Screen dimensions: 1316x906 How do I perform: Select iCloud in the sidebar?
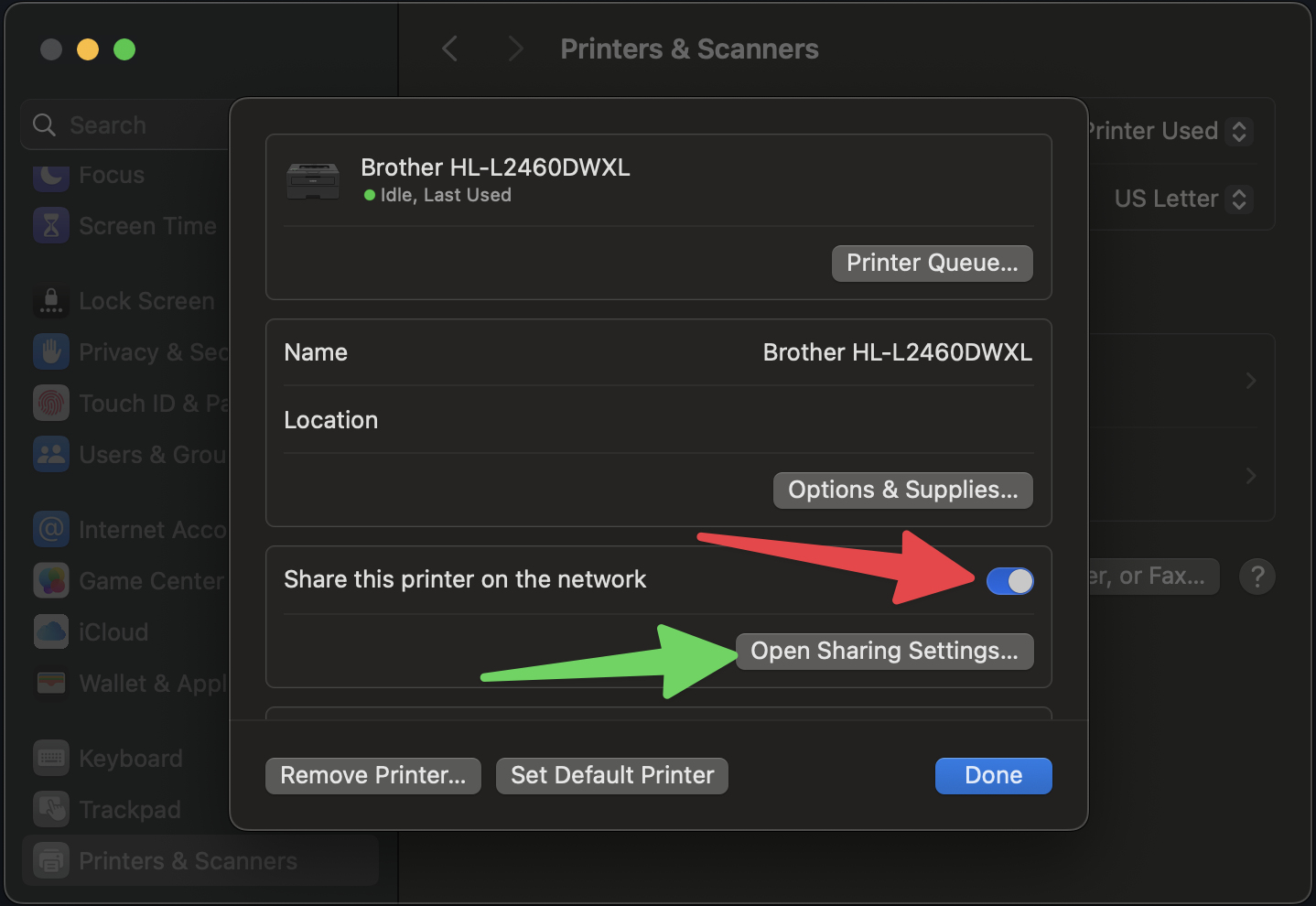[x=113, y=632]
